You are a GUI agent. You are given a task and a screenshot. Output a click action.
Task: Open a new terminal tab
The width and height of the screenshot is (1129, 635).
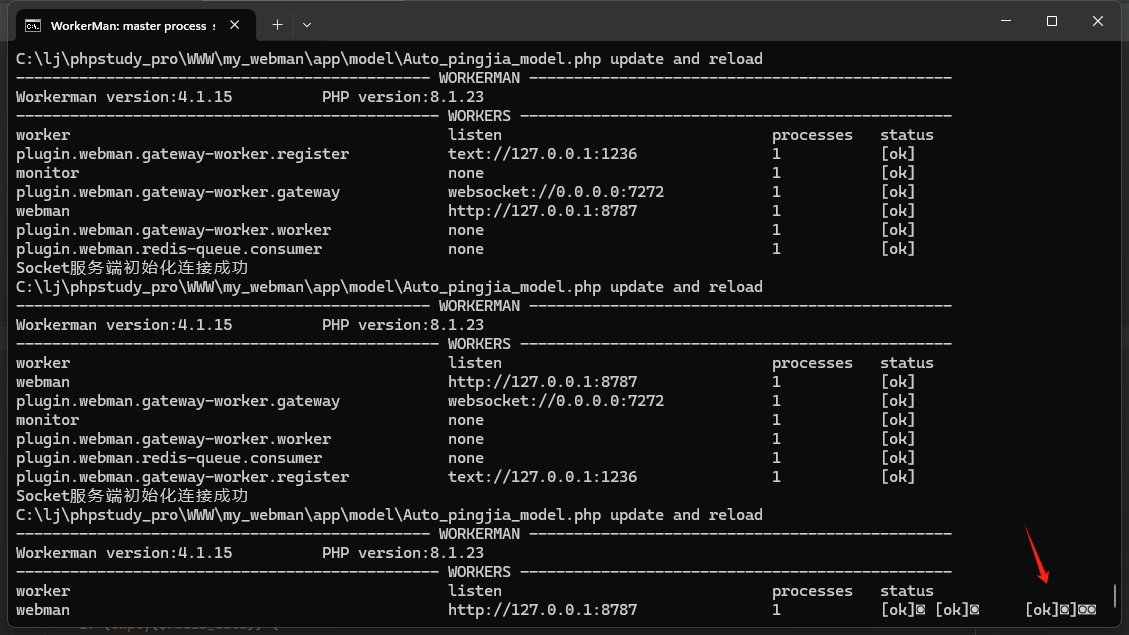pos(277,25)
